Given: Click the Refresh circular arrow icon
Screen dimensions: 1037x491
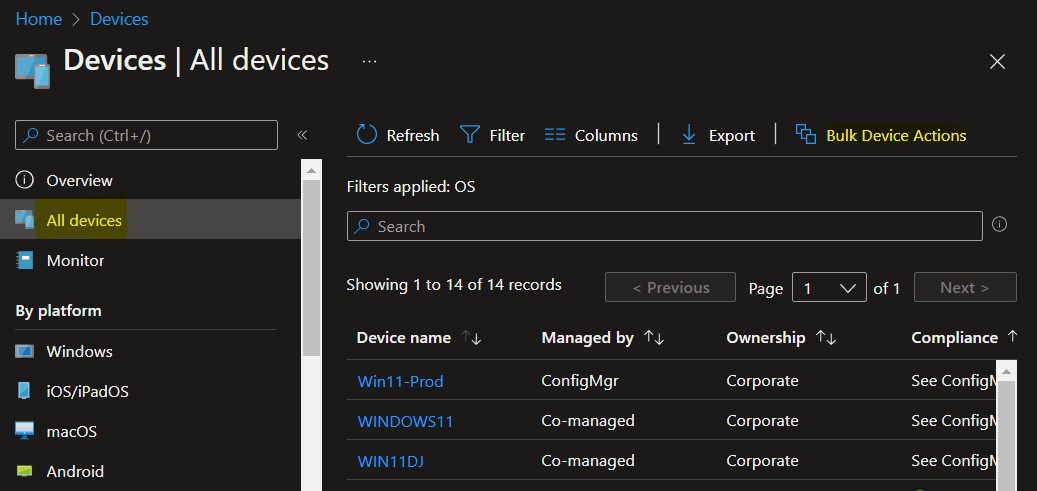Looking at the screenshot, I should (366, 134).
